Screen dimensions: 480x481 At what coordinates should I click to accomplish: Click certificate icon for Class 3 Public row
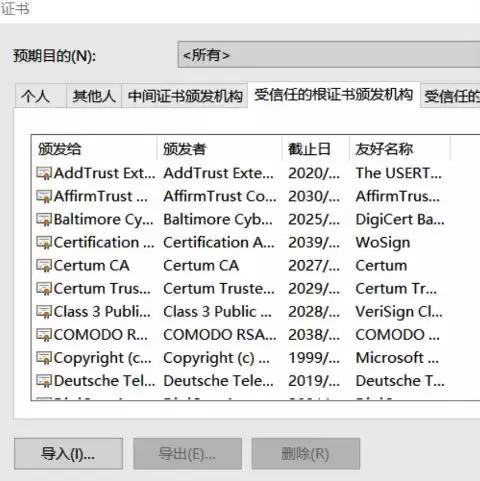(44, 311)
